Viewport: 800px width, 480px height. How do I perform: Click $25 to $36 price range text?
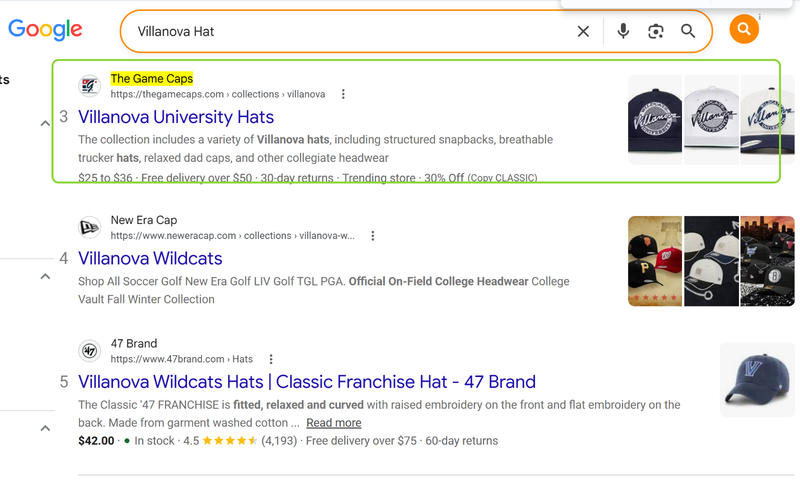tap(105, 178)
